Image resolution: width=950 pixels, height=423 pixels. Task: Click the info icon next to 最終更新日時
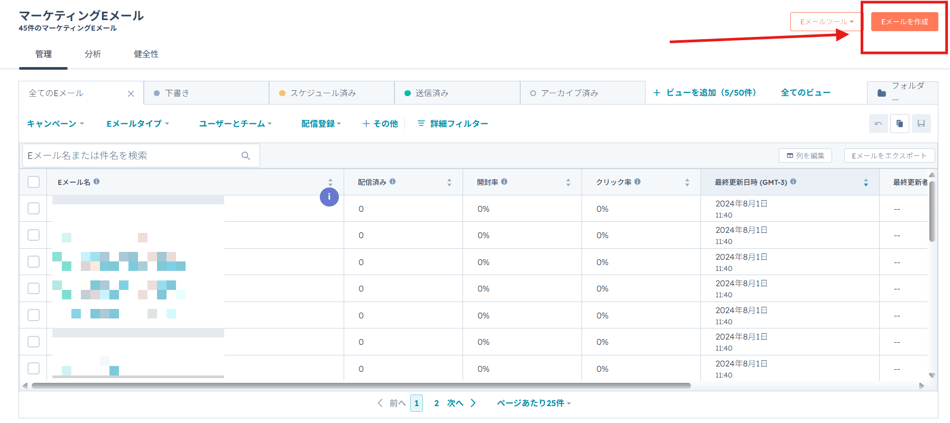793,182
